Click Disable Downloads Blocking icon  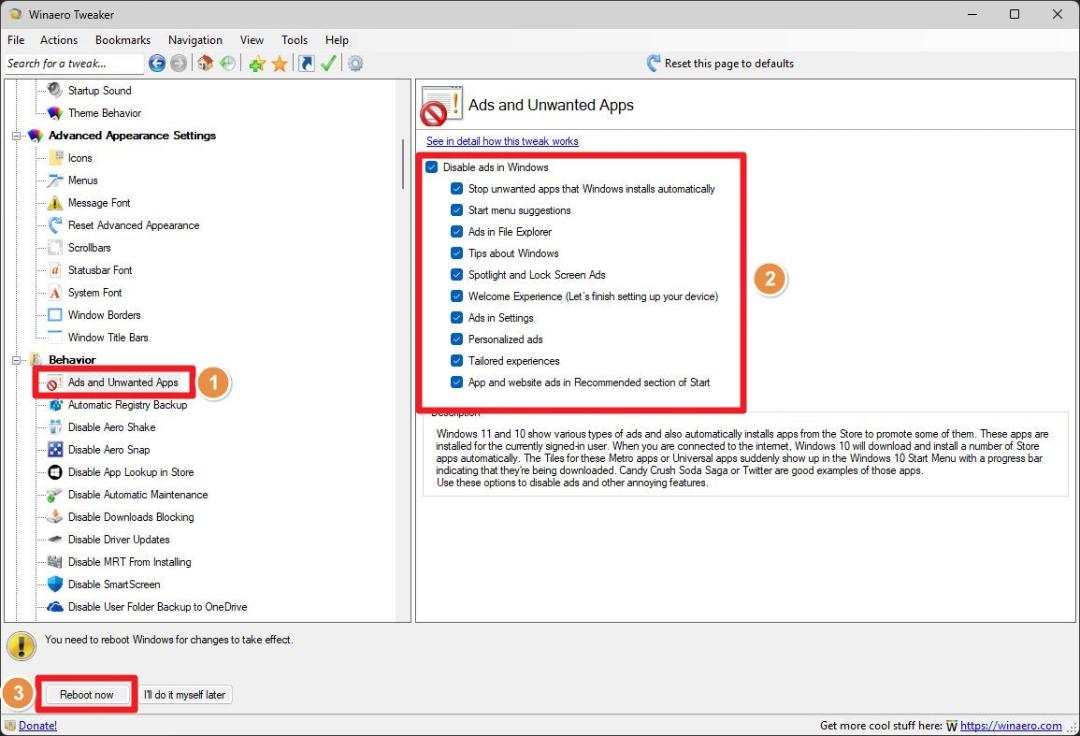coord(54,517)
